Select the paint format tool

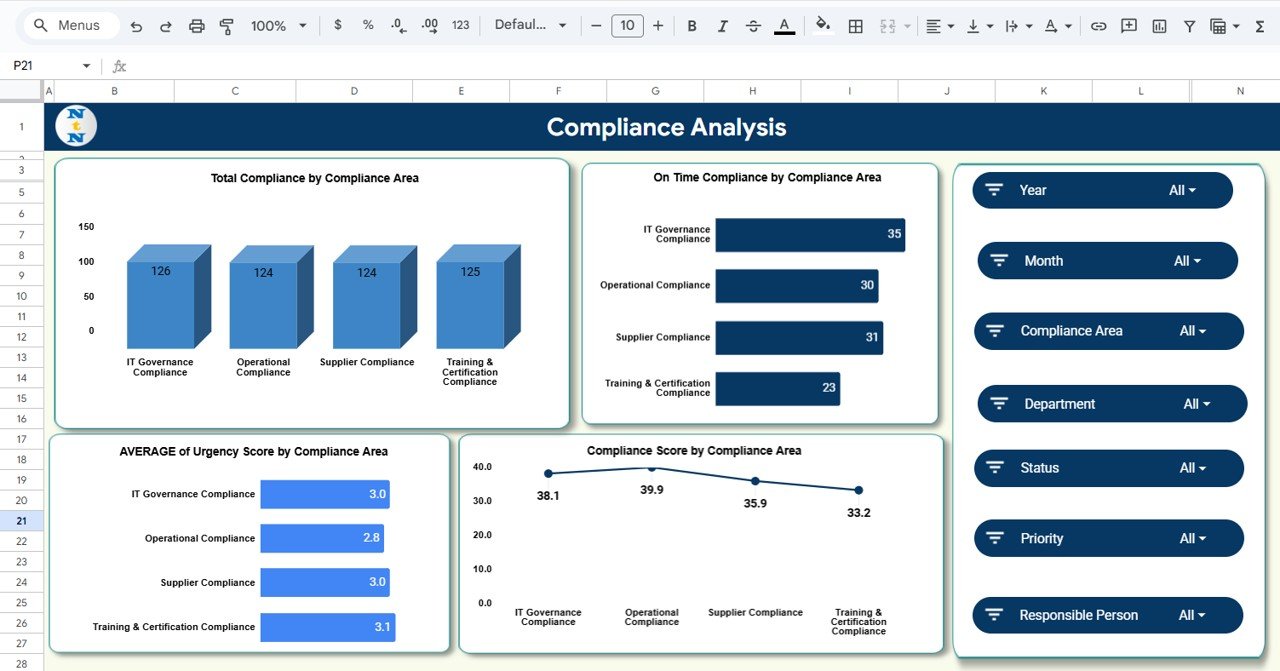point(227,26)
